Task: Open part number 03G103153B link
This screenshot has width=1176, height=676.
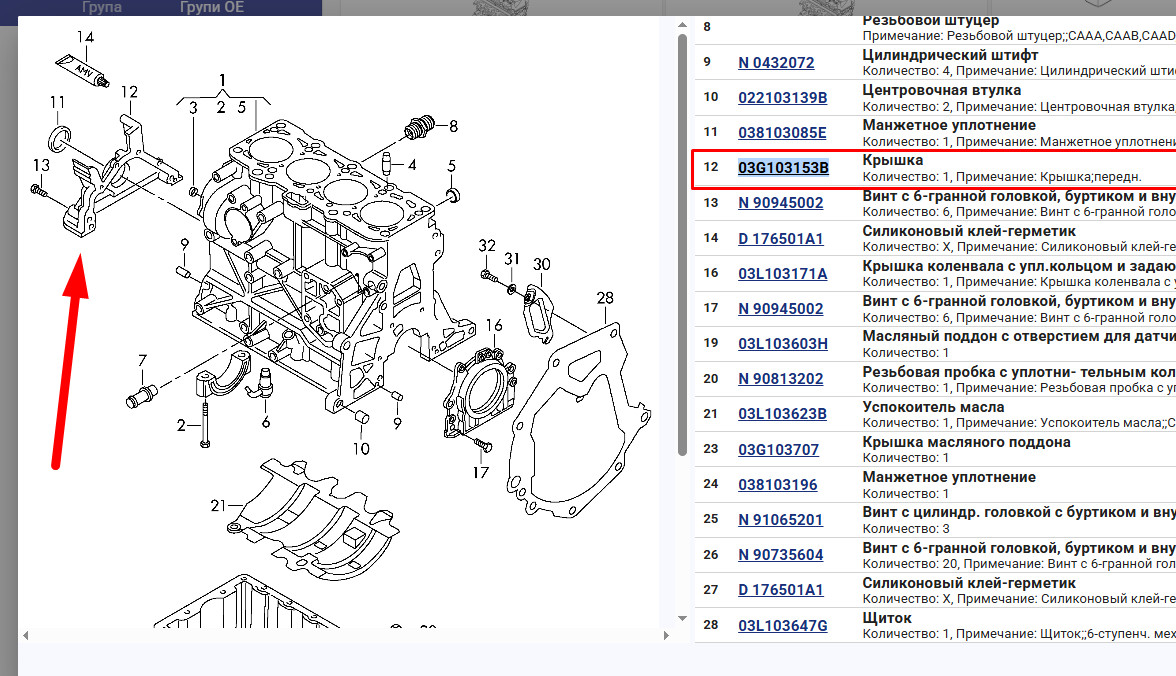Action: (783, 168)
